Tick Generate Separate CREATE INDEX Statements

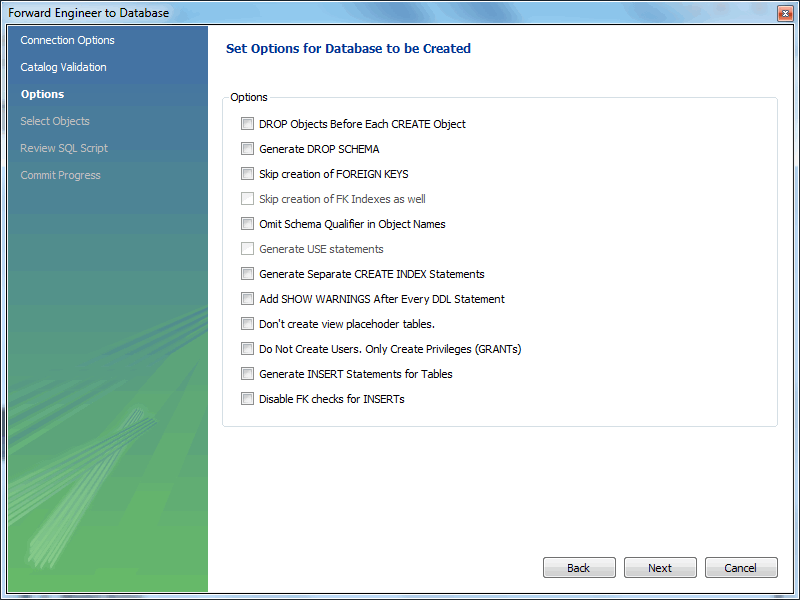pyautogui.click(x=247, y=274)
